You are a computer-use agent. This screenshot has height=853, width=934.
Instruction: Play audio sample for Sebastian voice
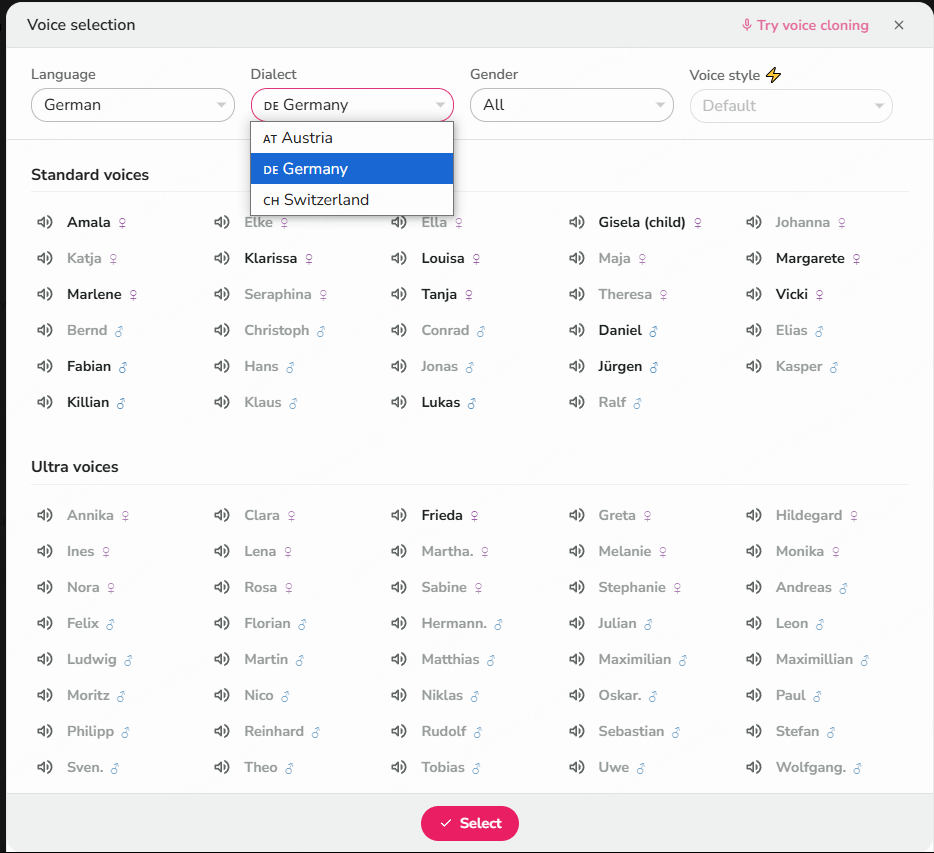point(576,731)
